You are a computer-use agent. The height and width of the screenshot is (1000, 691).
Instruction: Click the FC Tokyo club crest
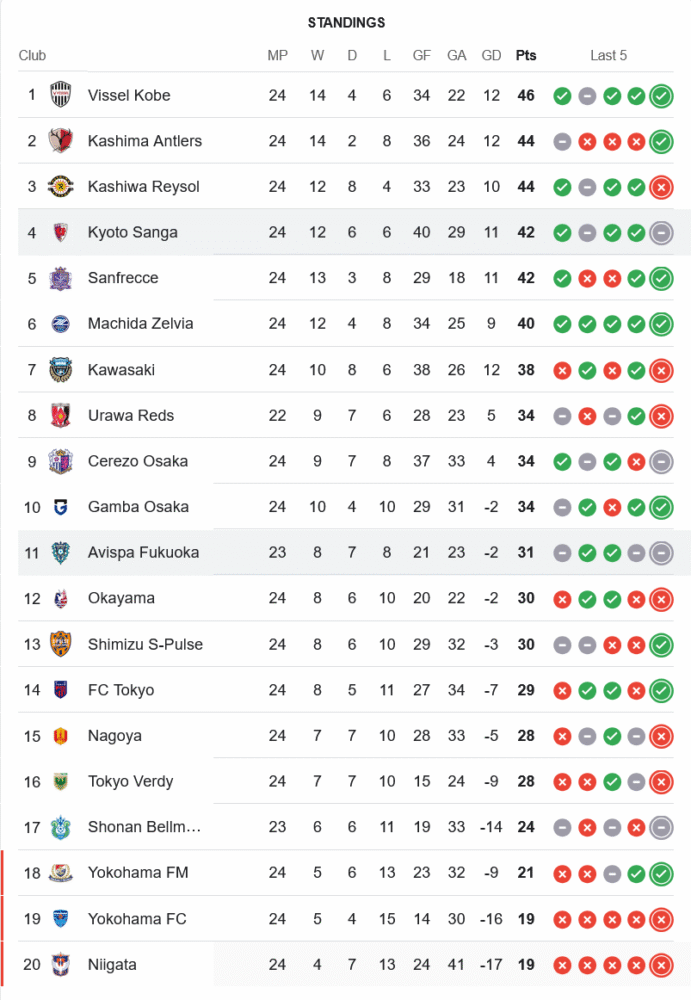61,690
